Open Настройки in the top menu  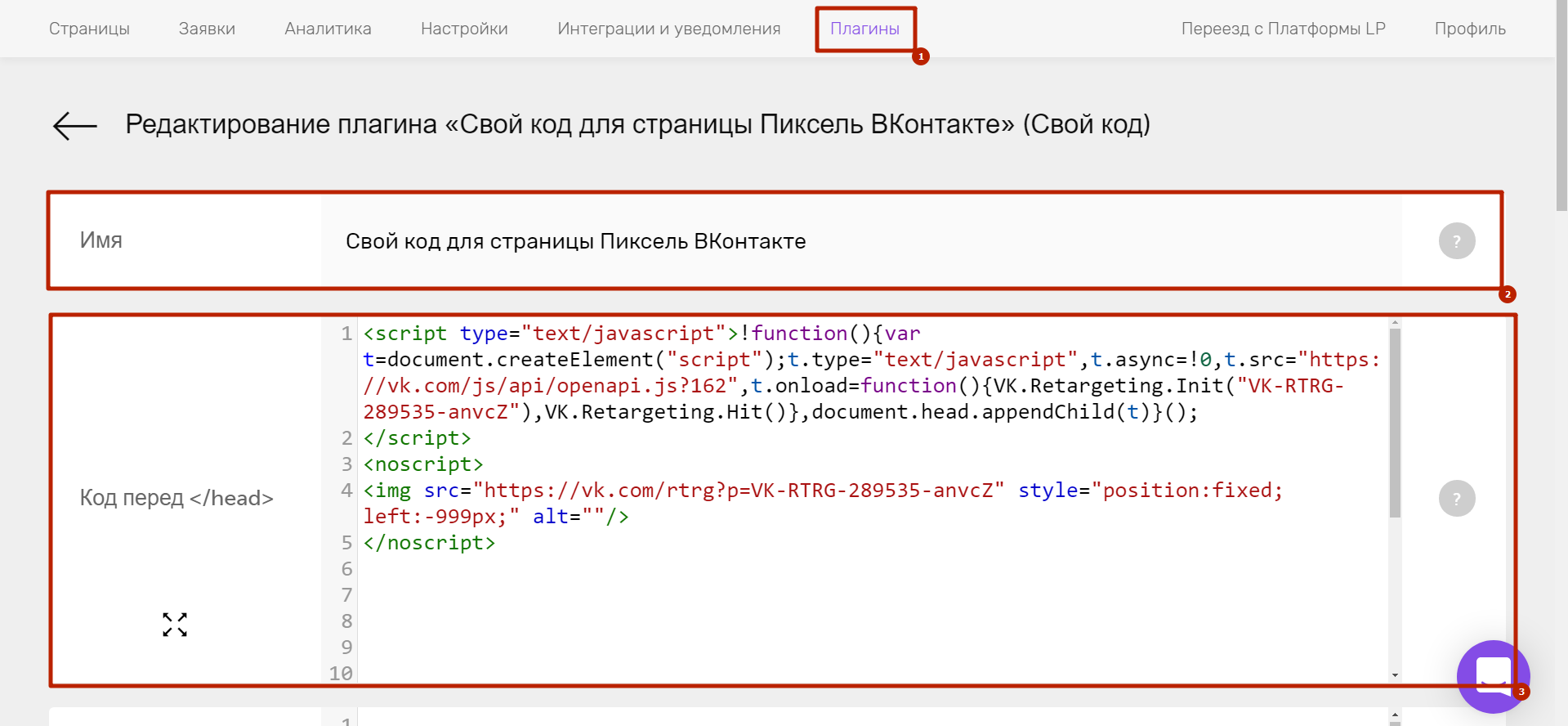464,29
